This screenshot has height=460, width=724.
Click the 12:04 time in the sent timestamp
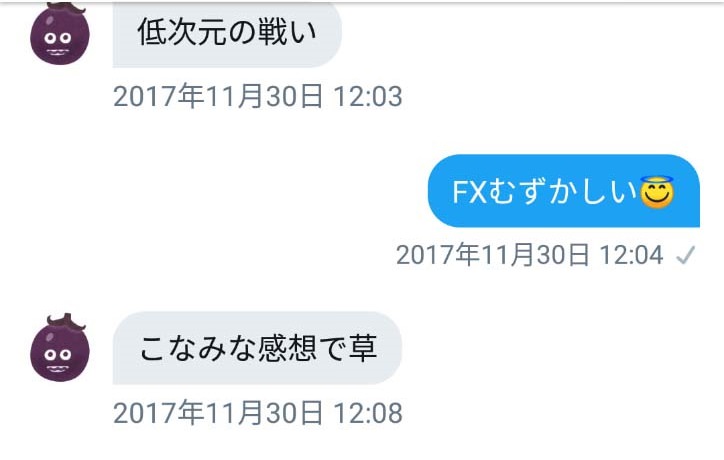[631, 255]
